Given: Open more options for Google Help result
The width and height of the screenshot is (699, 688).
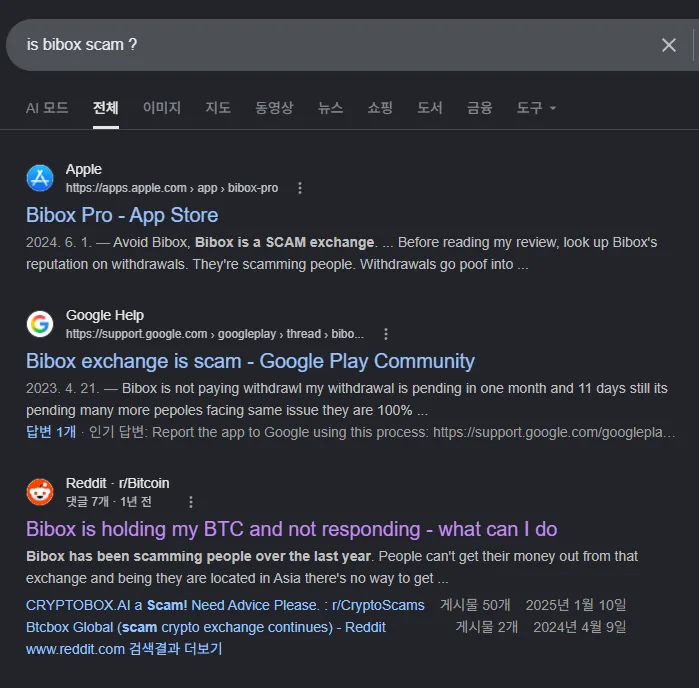Looking at the screenshot, I should point(386,334).
